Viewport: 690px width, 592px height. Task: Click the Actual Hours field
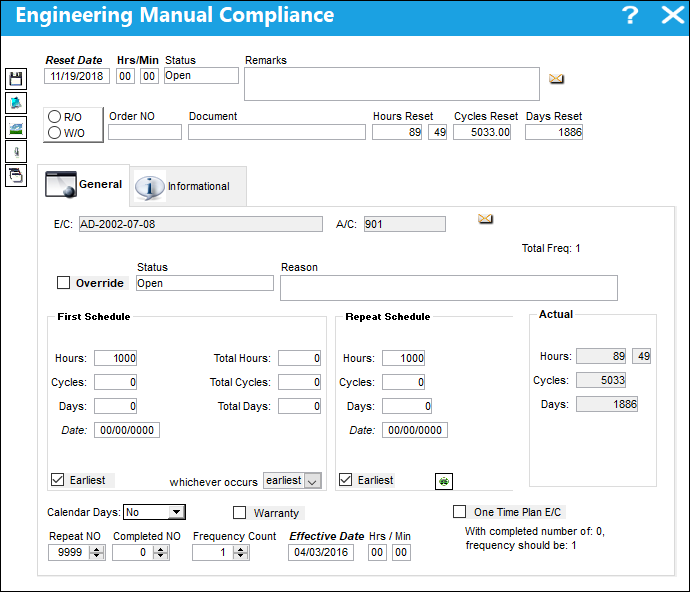pyautogui.click(x=601, y=356)
